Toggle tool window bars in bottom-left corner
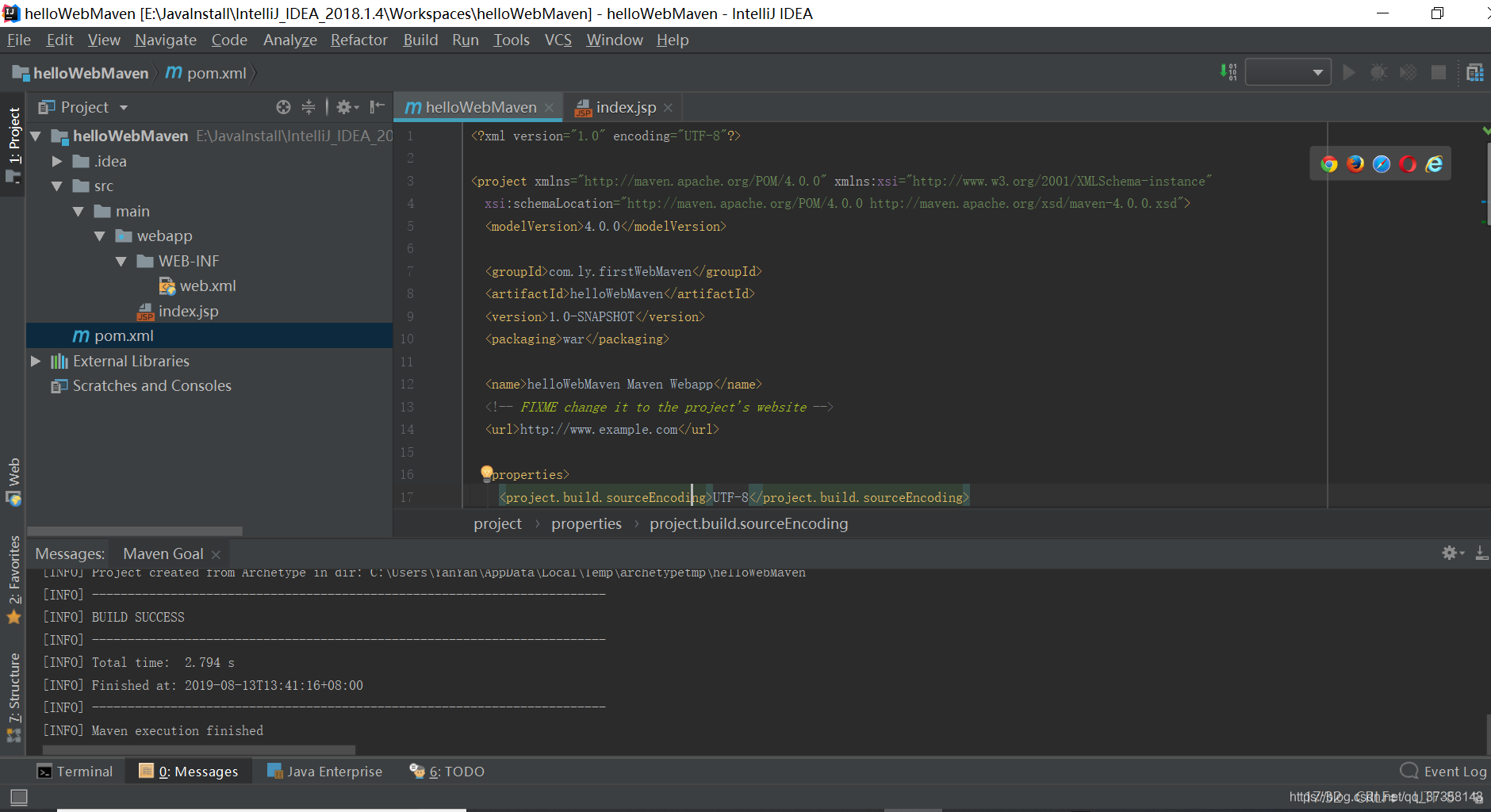The image size is (1491, 812). (x=19, y=797)
